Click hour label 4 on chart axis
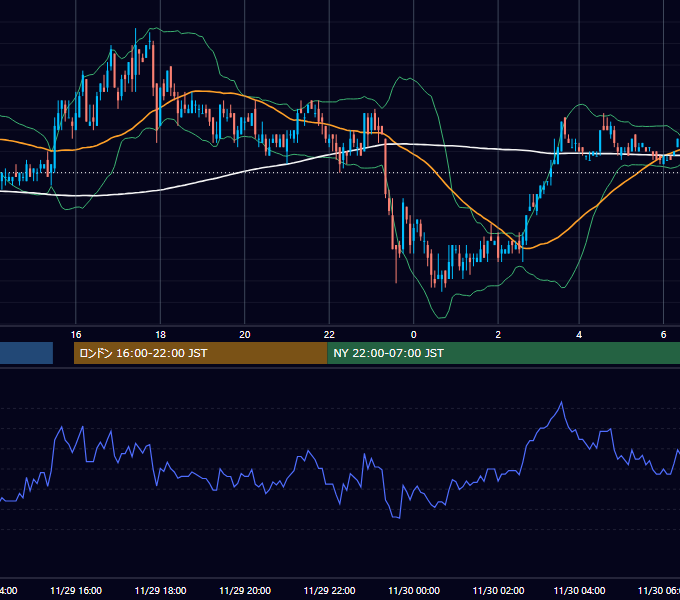Screen dimensions: 680x600 (x=579, y=335)
